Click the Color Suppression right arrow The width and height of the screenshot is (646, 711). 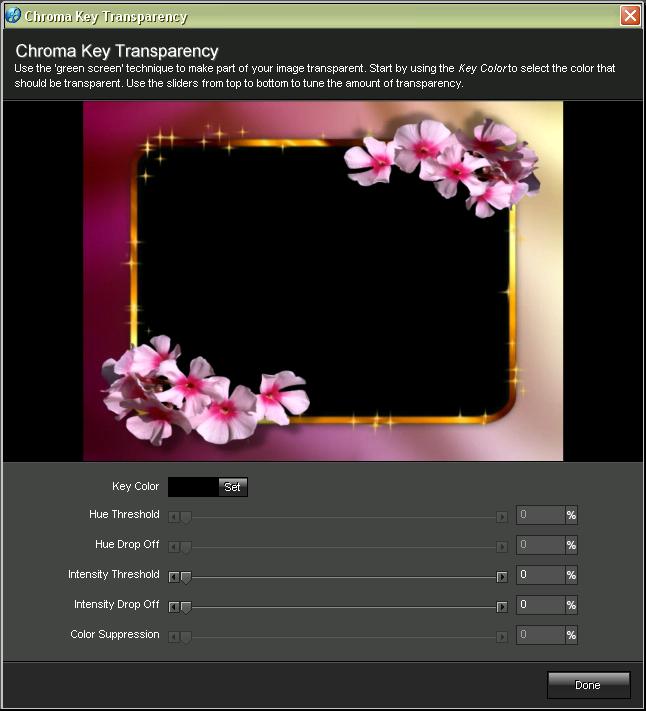(x=502, y=637)
